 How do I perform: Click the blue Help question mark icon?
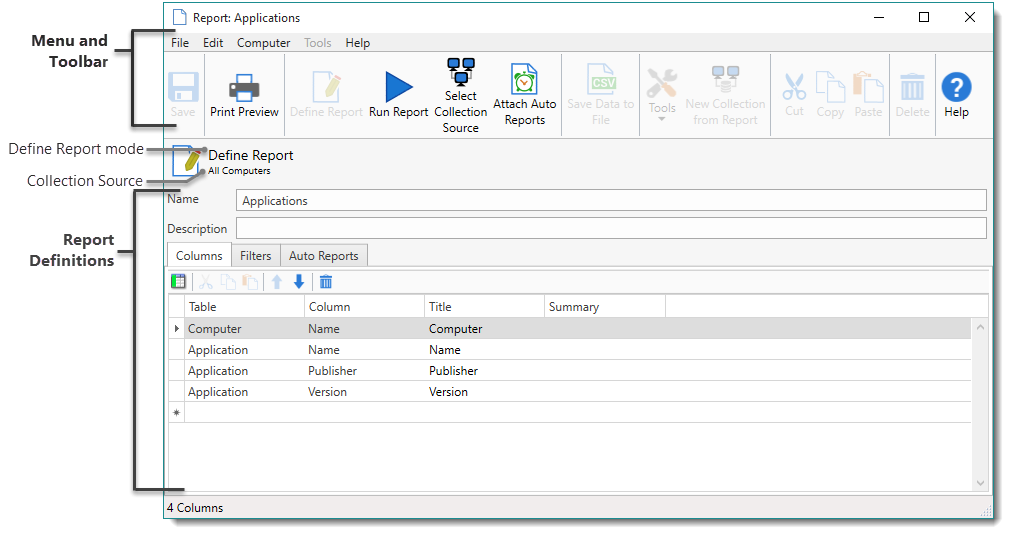coord(956,88)
